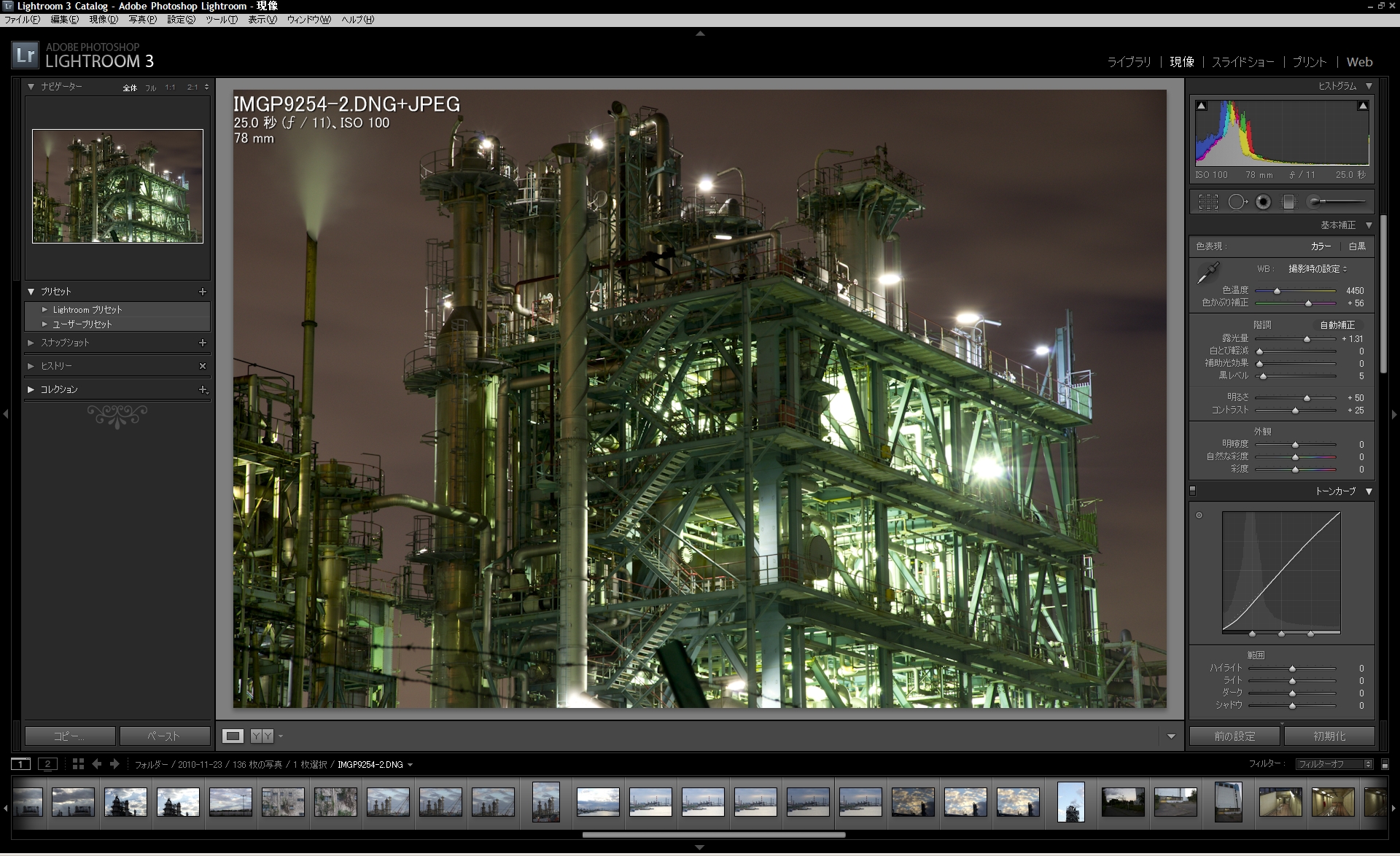Select the Spot Removal tool
This screenshot has width=1400, height=856.
click(1237, 202)
